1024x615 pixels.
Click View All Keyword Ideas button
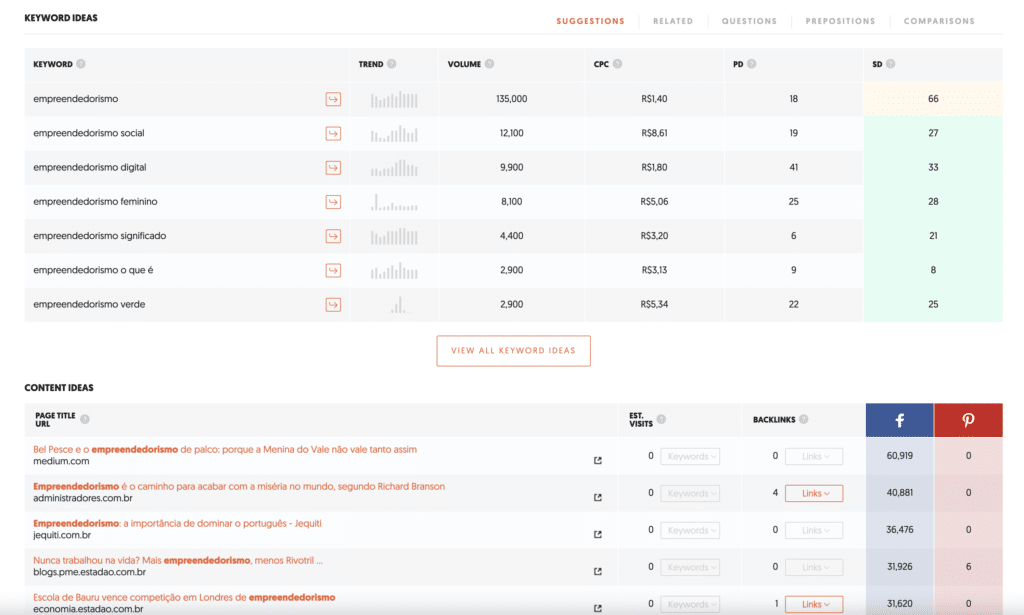(513, 351)
